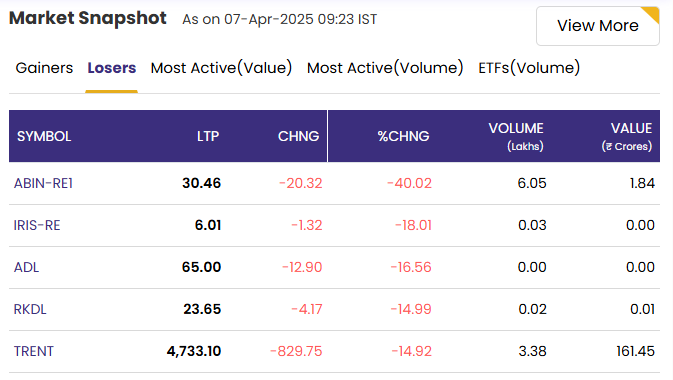Open the IRIS-RE symbol link

pyautogui.click(x=37, y=225)
